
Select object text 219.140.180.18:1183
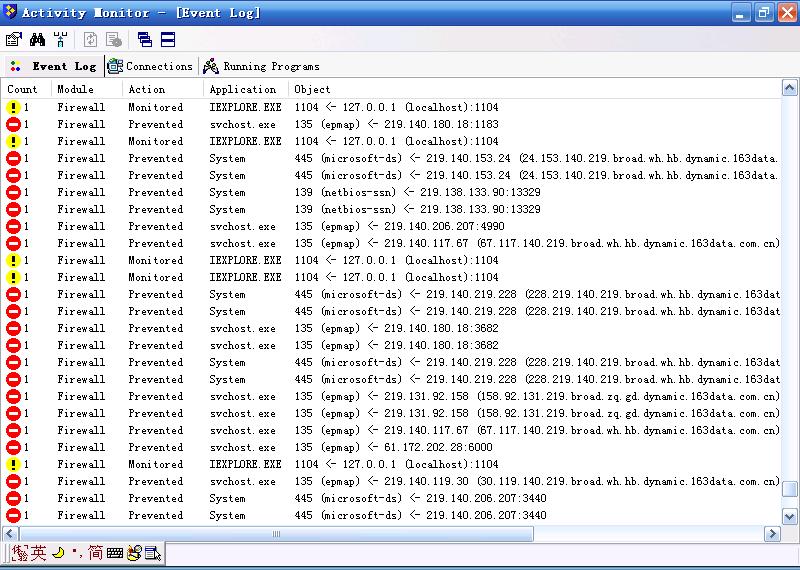396,124
